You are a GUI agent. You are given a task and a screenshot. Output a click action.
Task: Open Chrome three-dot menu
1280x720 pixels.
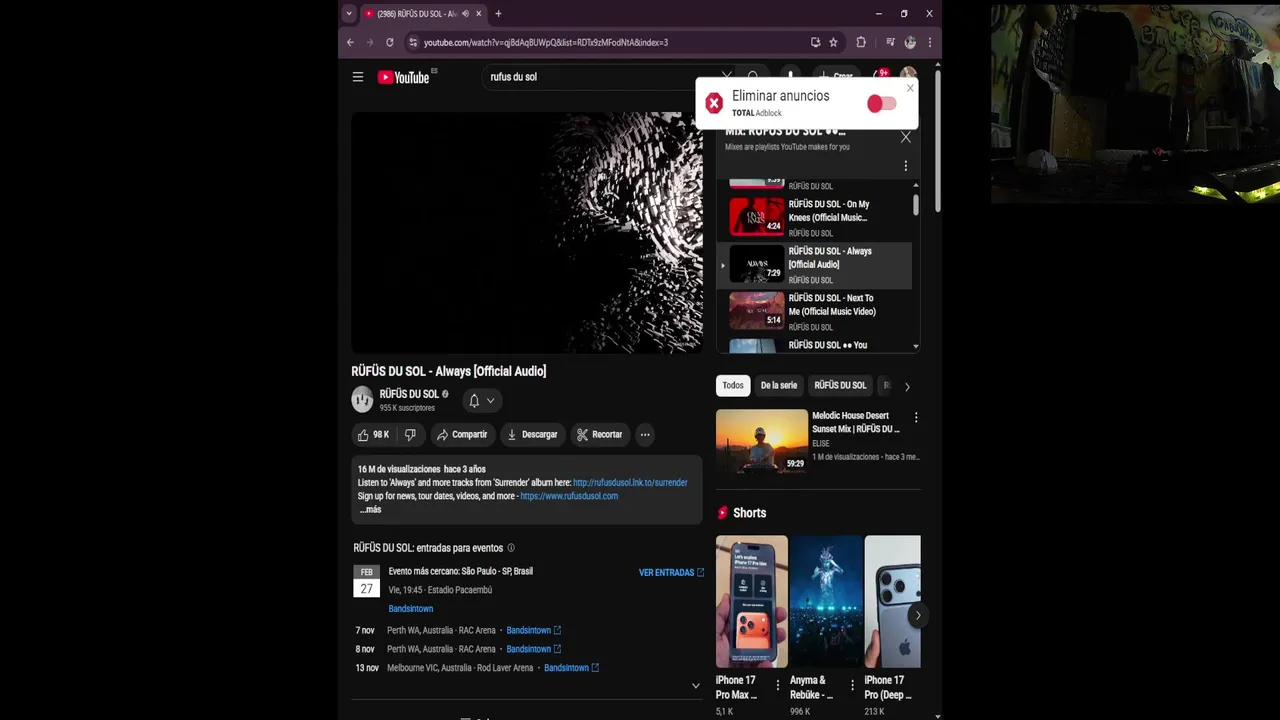click(930, 42)
